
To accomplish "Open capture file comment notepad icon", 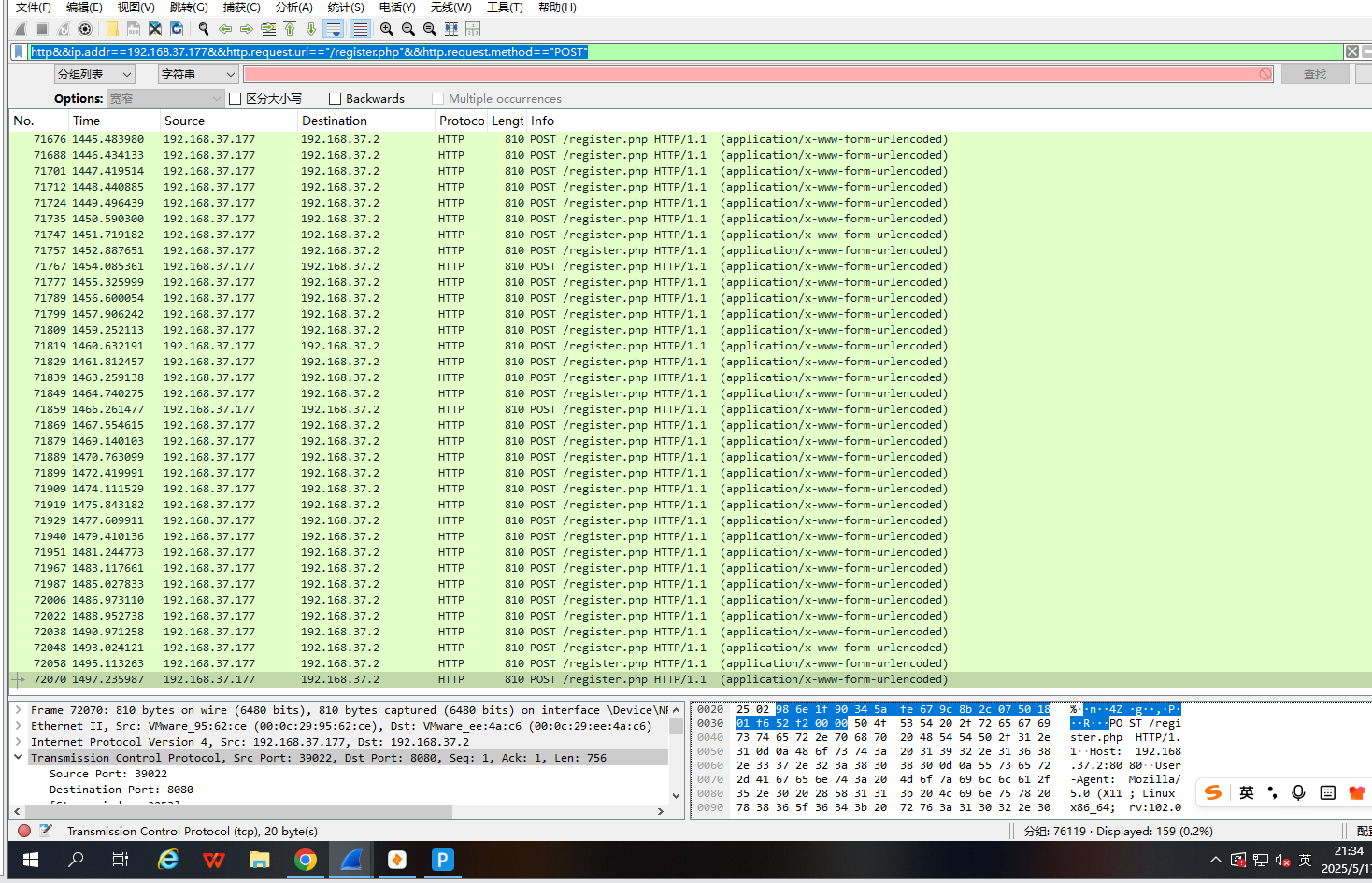I will click(x=46, y=831).
